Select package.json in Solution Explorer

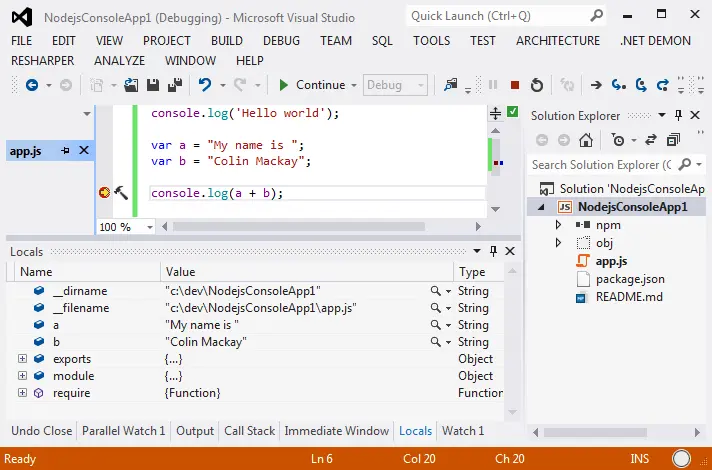click(630, 279)
